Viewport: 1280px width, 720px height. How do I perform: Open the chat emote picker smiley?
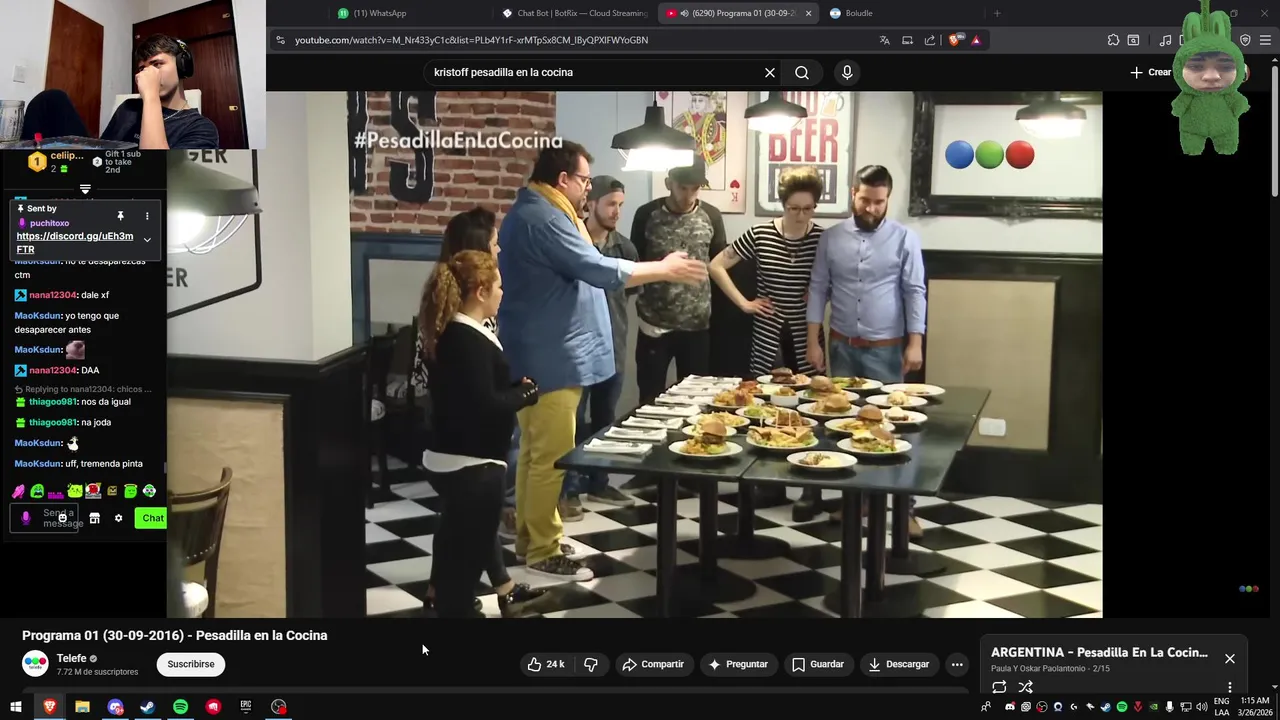62,518
